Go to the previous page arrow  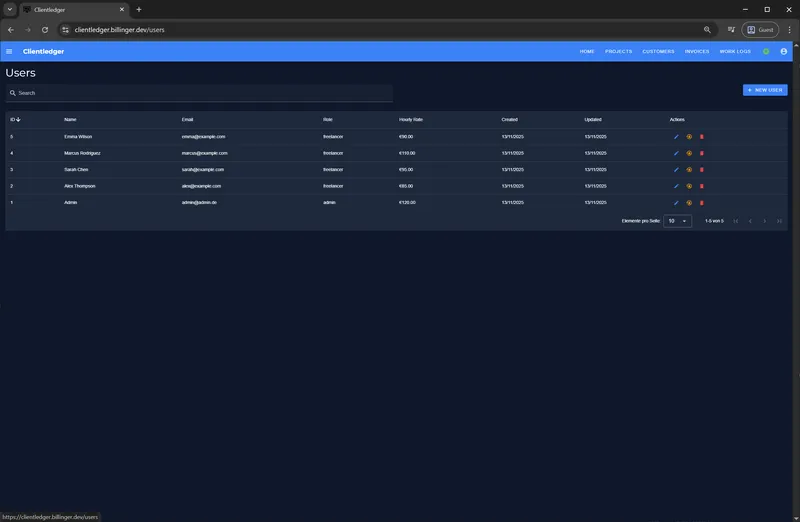tap(750, 221)
